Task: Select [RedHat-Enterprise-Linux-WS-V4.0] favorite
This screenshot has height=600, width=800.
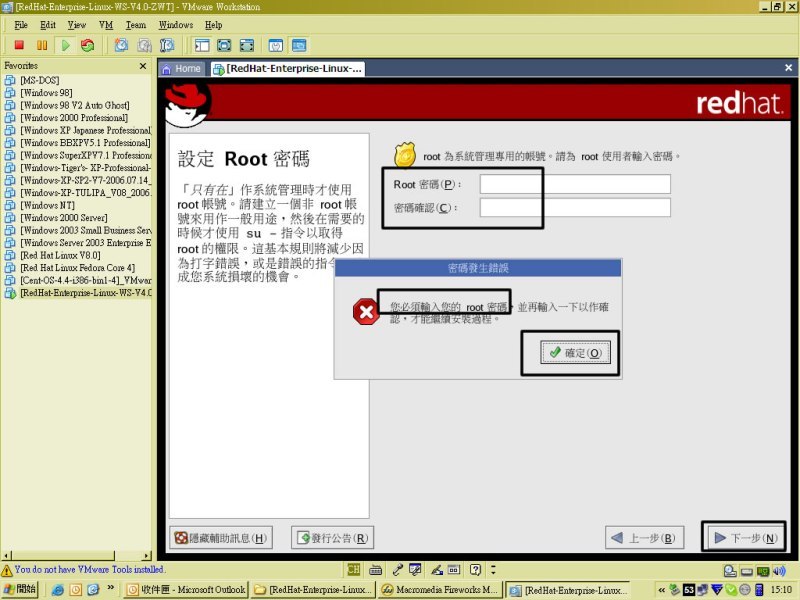Action: point(85,292)
